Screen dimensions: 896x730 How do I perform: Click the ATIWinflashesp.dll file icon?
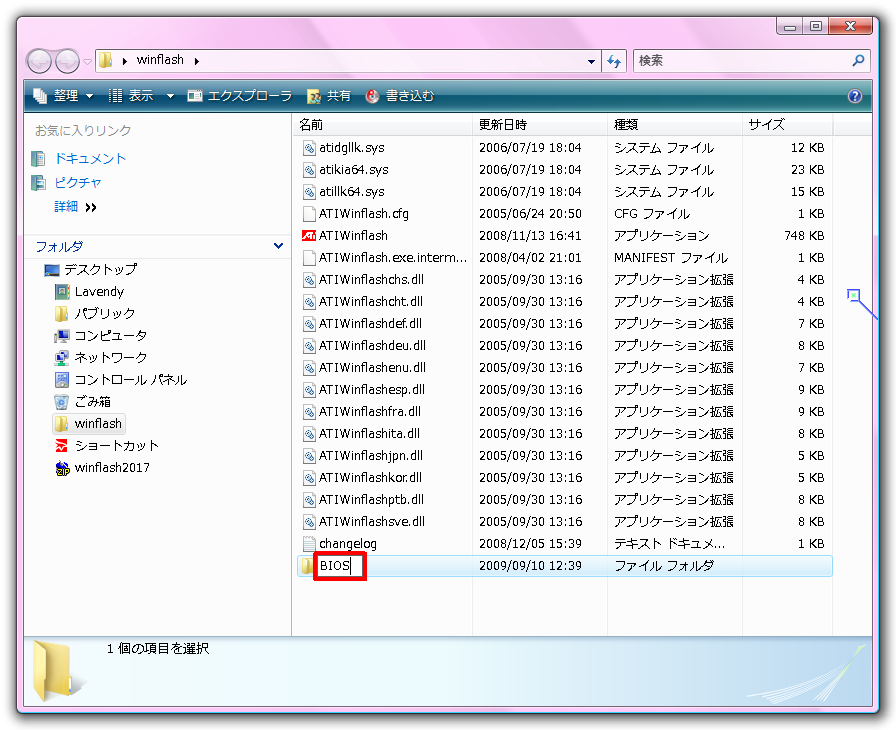point(309,390)
